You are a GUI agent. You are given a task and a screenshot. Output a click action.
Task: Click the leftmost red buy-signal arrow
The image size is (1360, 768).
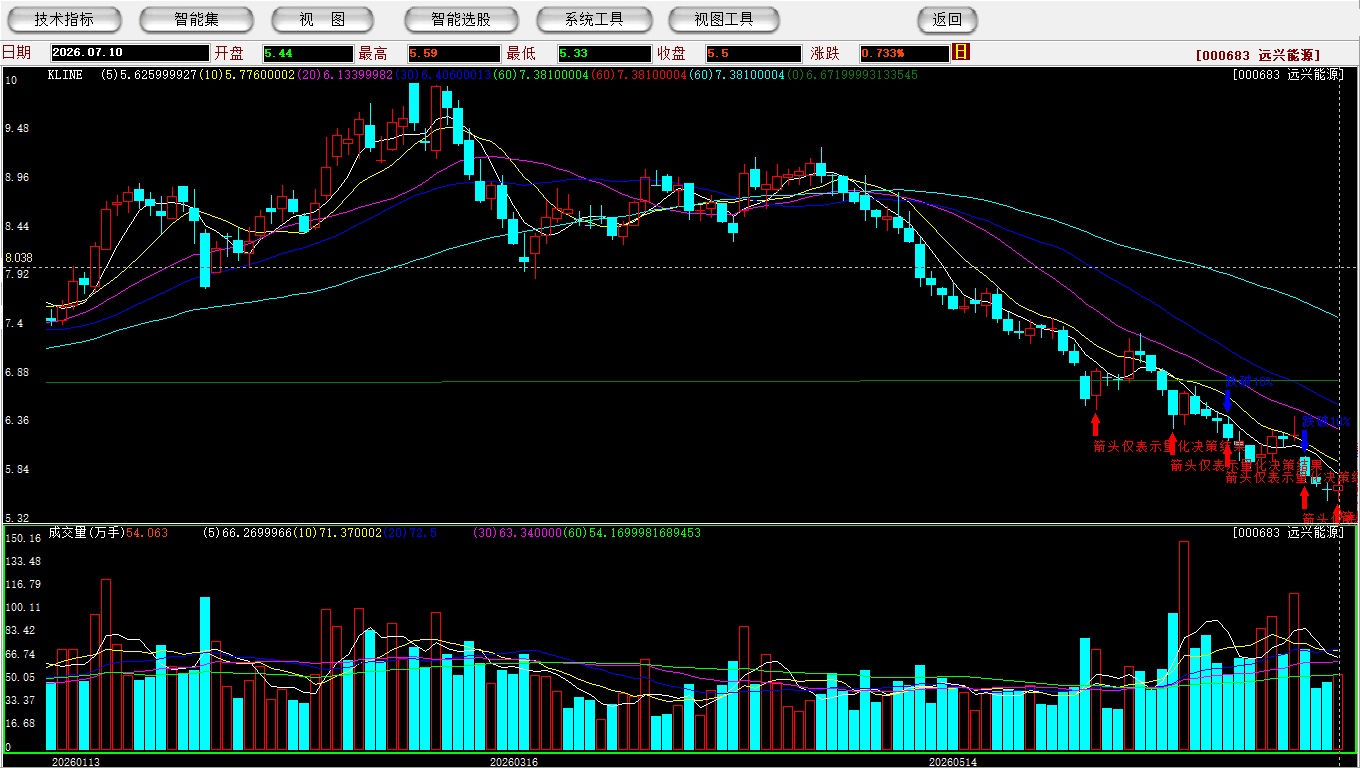(1095, 424)
